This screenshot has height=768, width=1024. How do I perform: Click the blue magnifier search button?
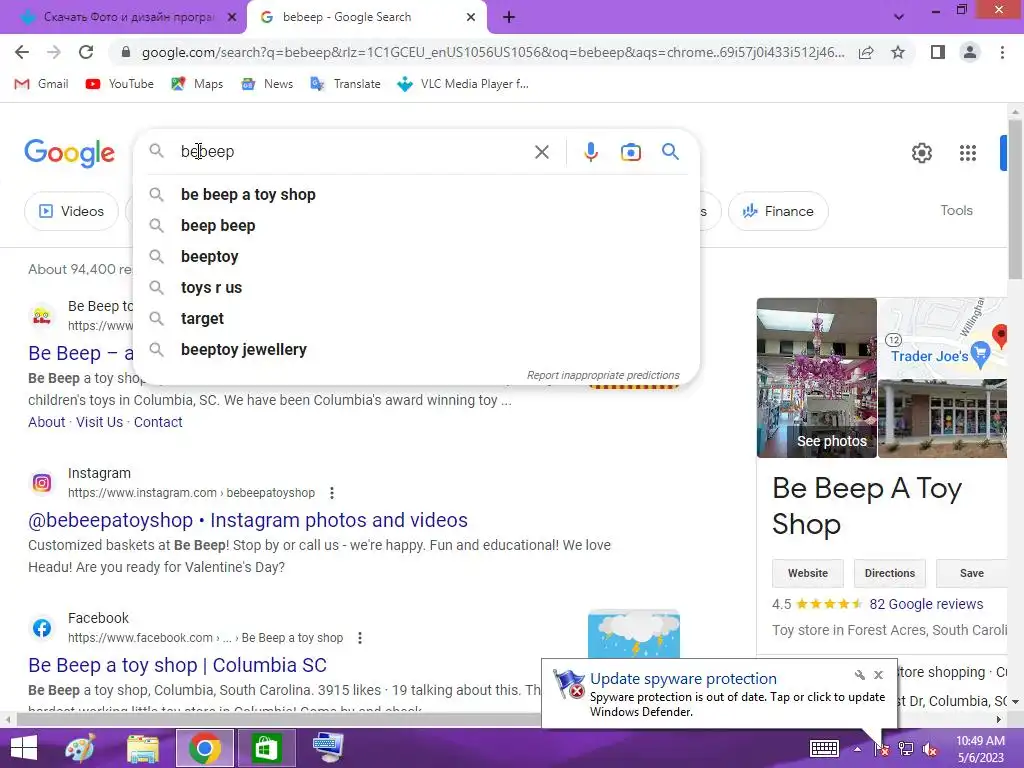coord(670,152)
